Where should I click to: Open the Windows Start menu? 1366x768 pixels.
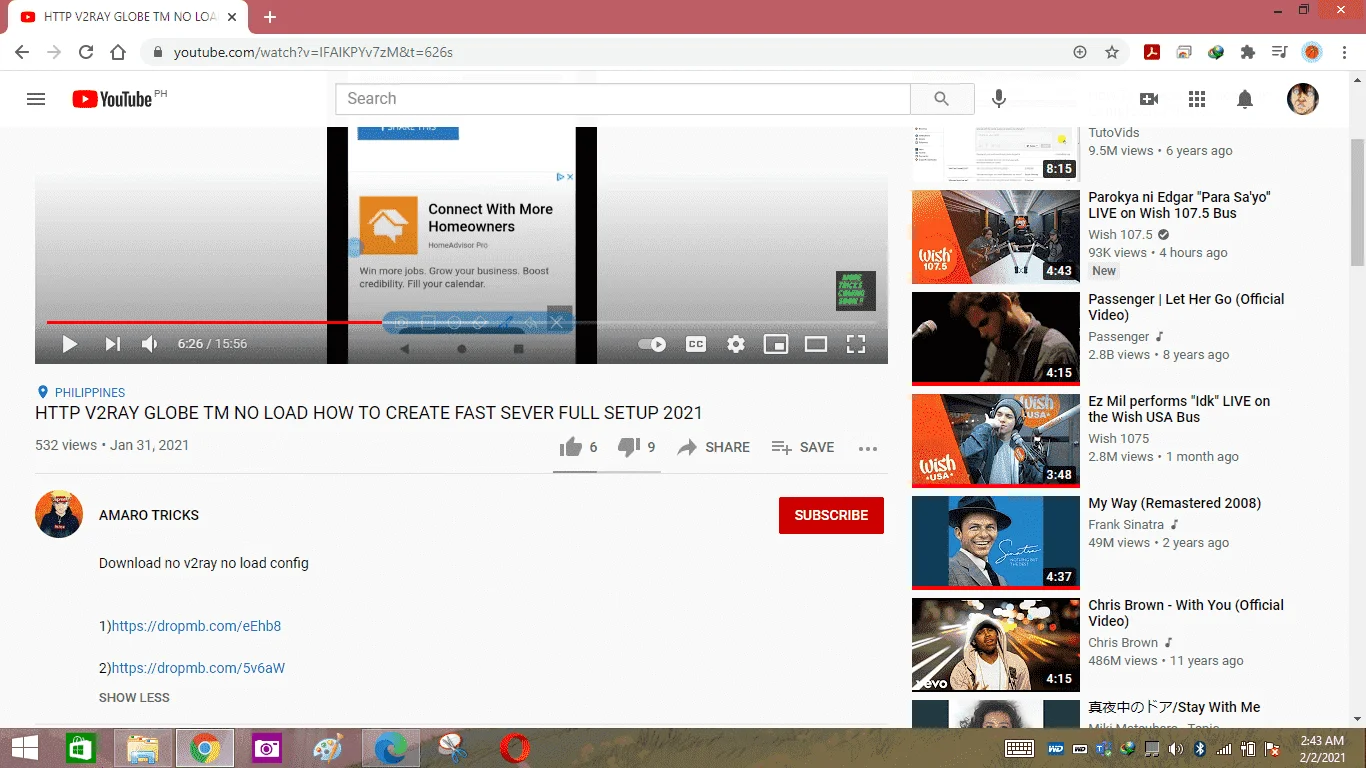(25, 748)
